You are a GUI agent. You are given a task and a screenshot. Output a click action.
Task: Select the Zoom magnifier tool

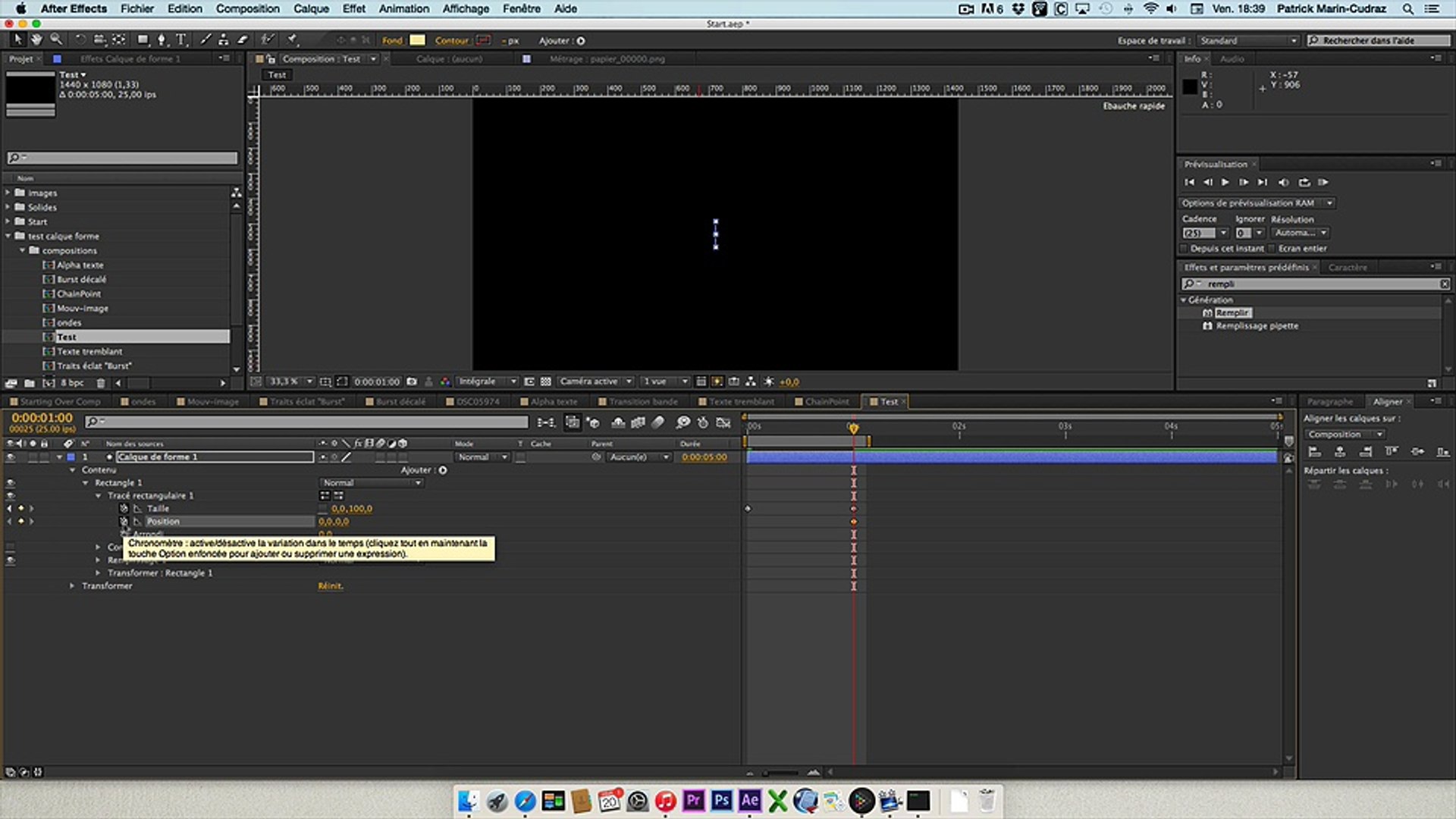(x=56, y=39)
